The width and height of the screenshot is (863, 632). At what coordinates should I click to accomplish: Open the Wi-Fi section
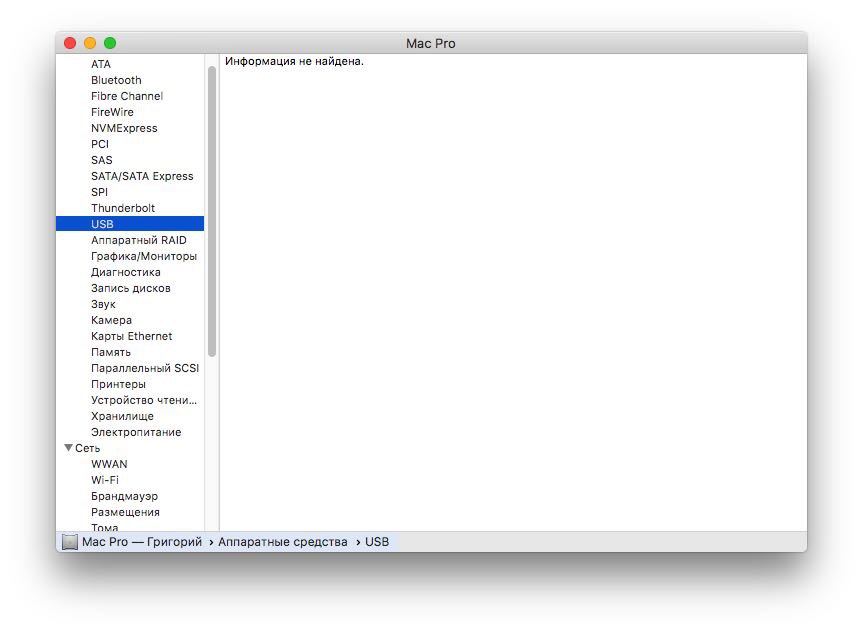pos(105,480)
